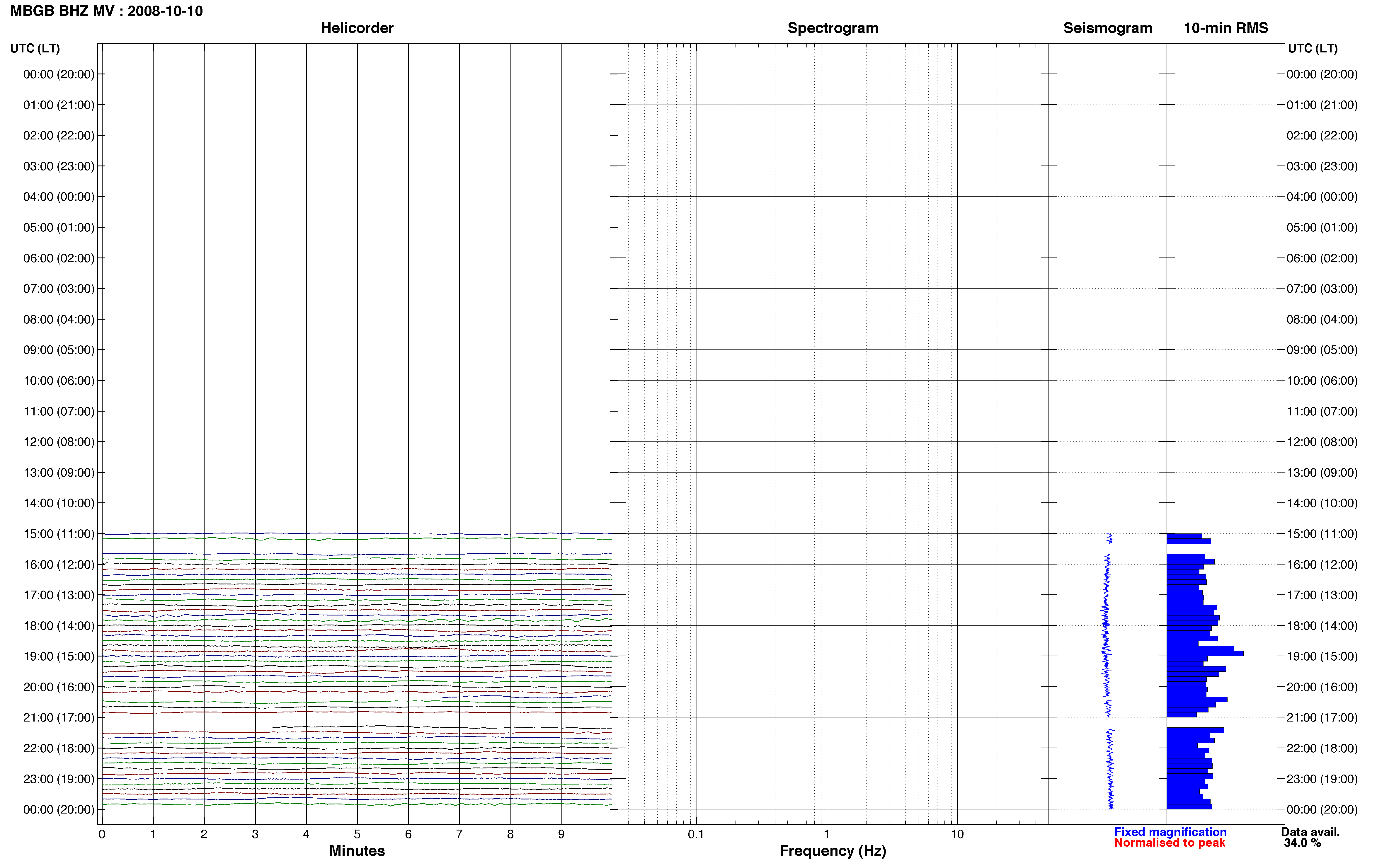Click the 0 tick on the Minutes axis

click(102, 834)
